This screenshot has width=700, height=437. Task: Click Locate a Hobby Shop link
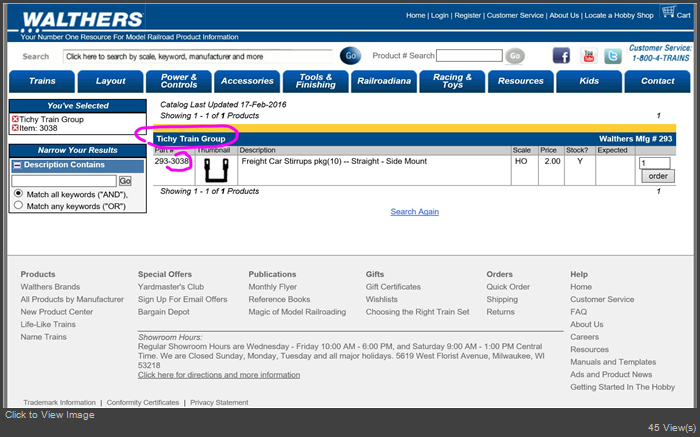pyautogui.click(x=619, y=15)
